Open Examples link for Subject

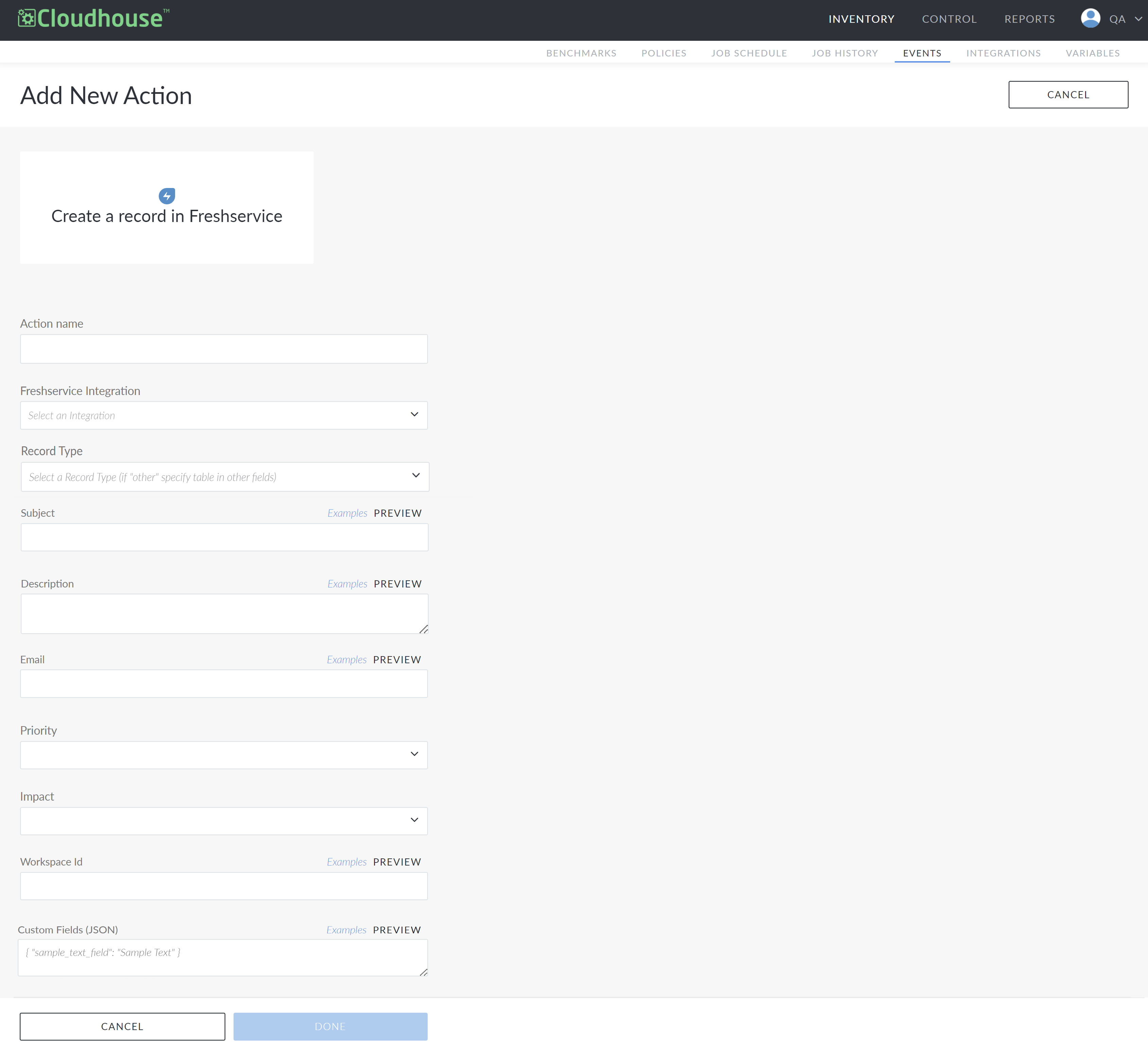(347, 513)
